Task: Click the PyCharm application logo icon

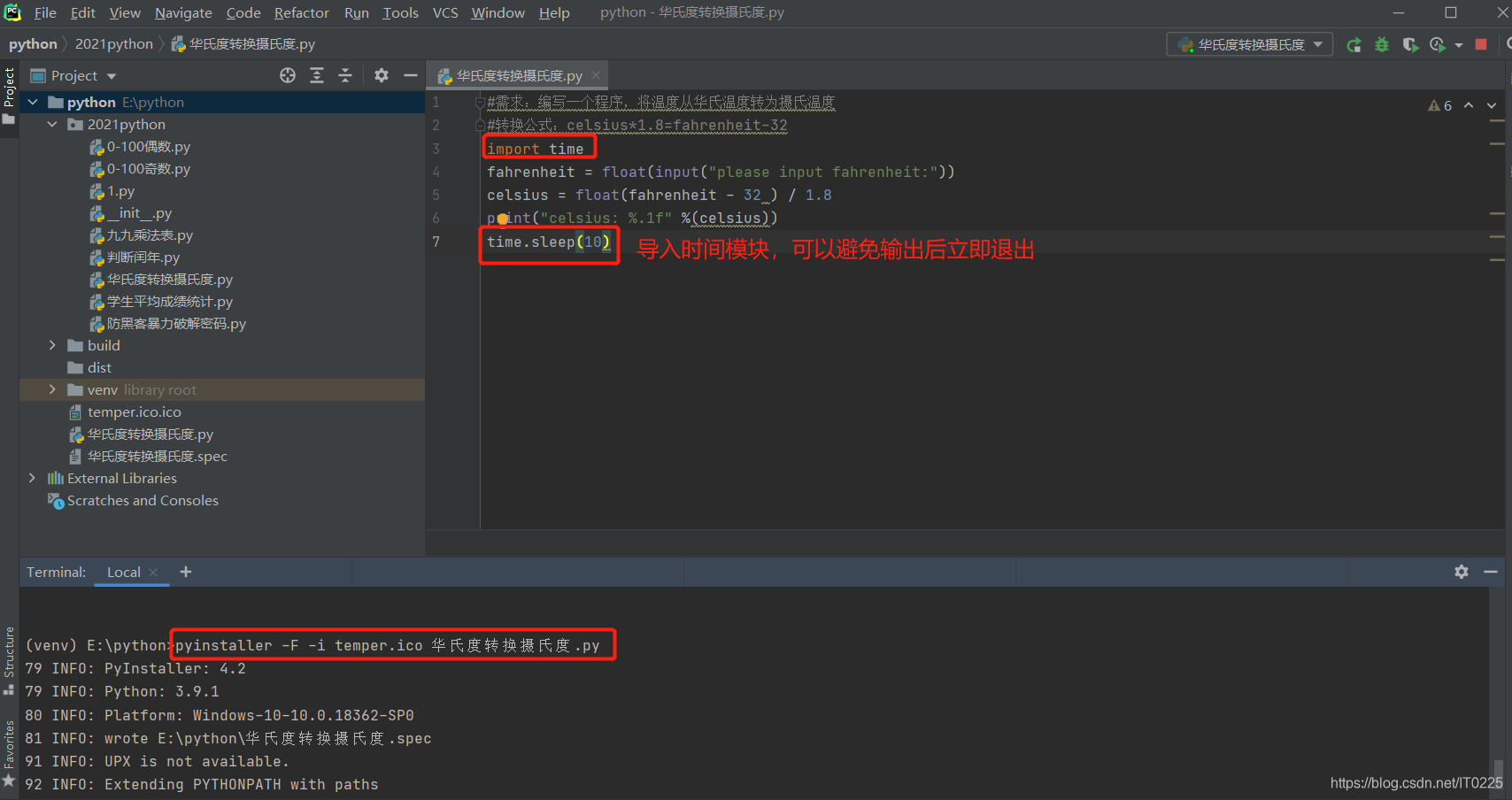Action: point(12,12)
